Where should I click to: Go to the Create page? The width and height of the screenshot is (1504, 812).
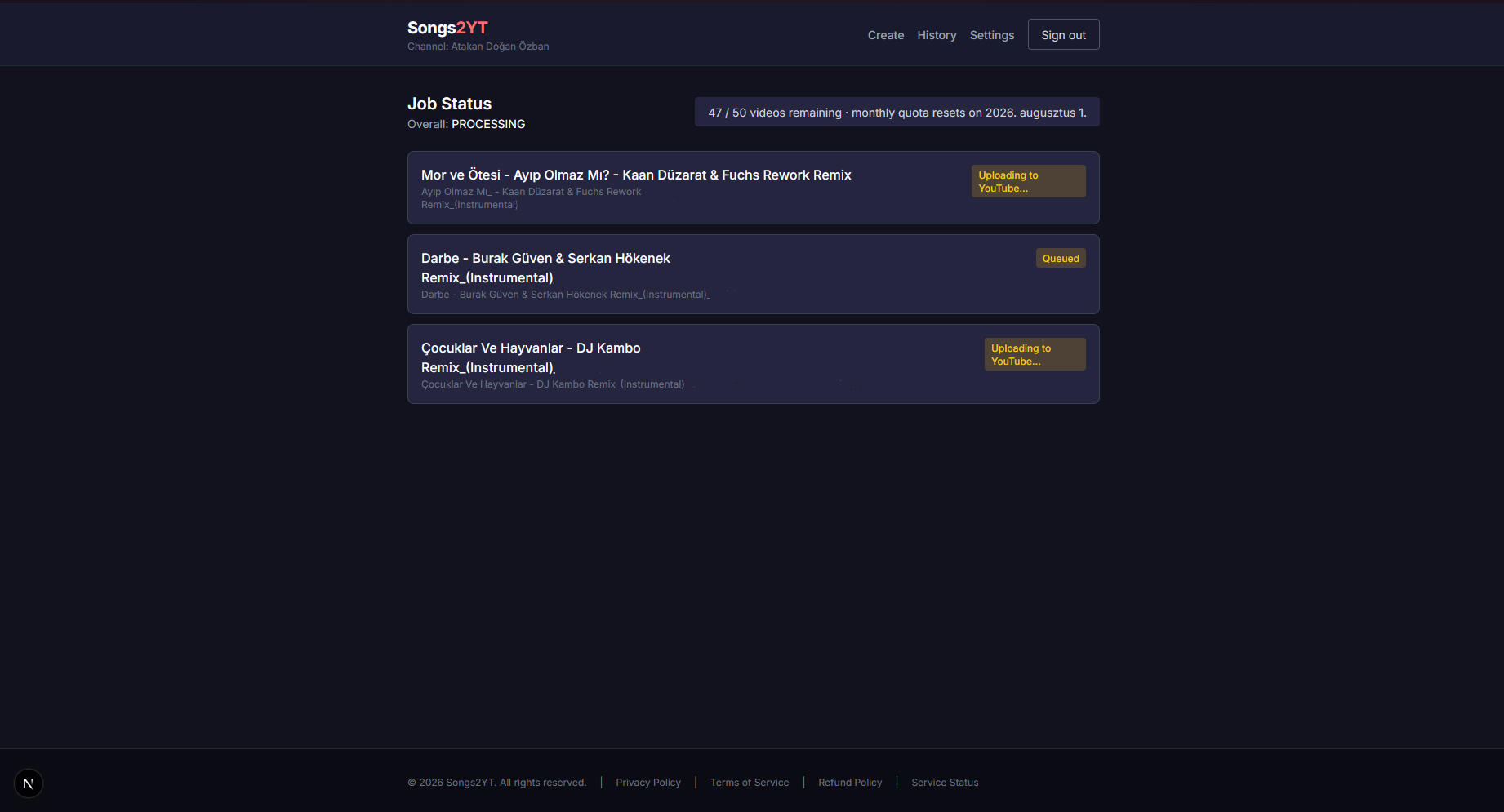coord(886,35)
